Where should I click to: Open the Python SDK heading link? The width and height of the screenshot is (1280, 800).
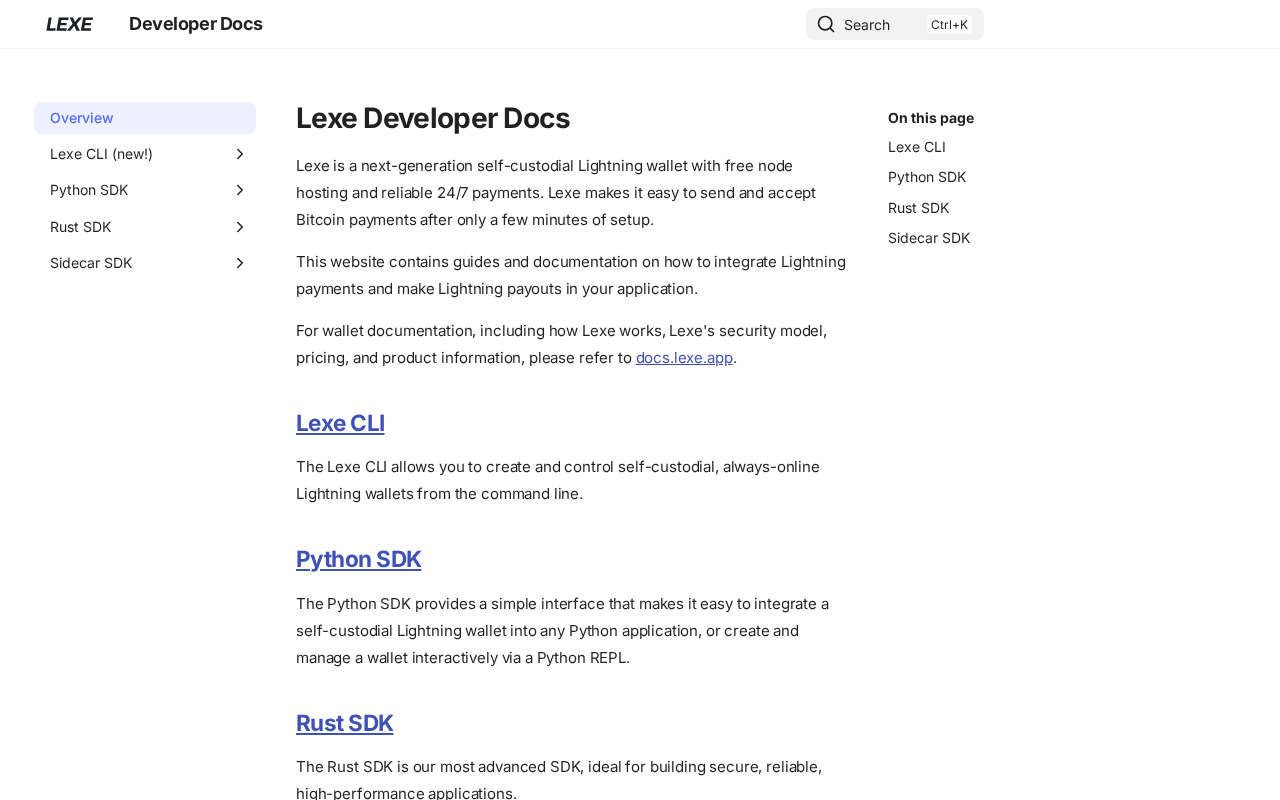(358, 559)
